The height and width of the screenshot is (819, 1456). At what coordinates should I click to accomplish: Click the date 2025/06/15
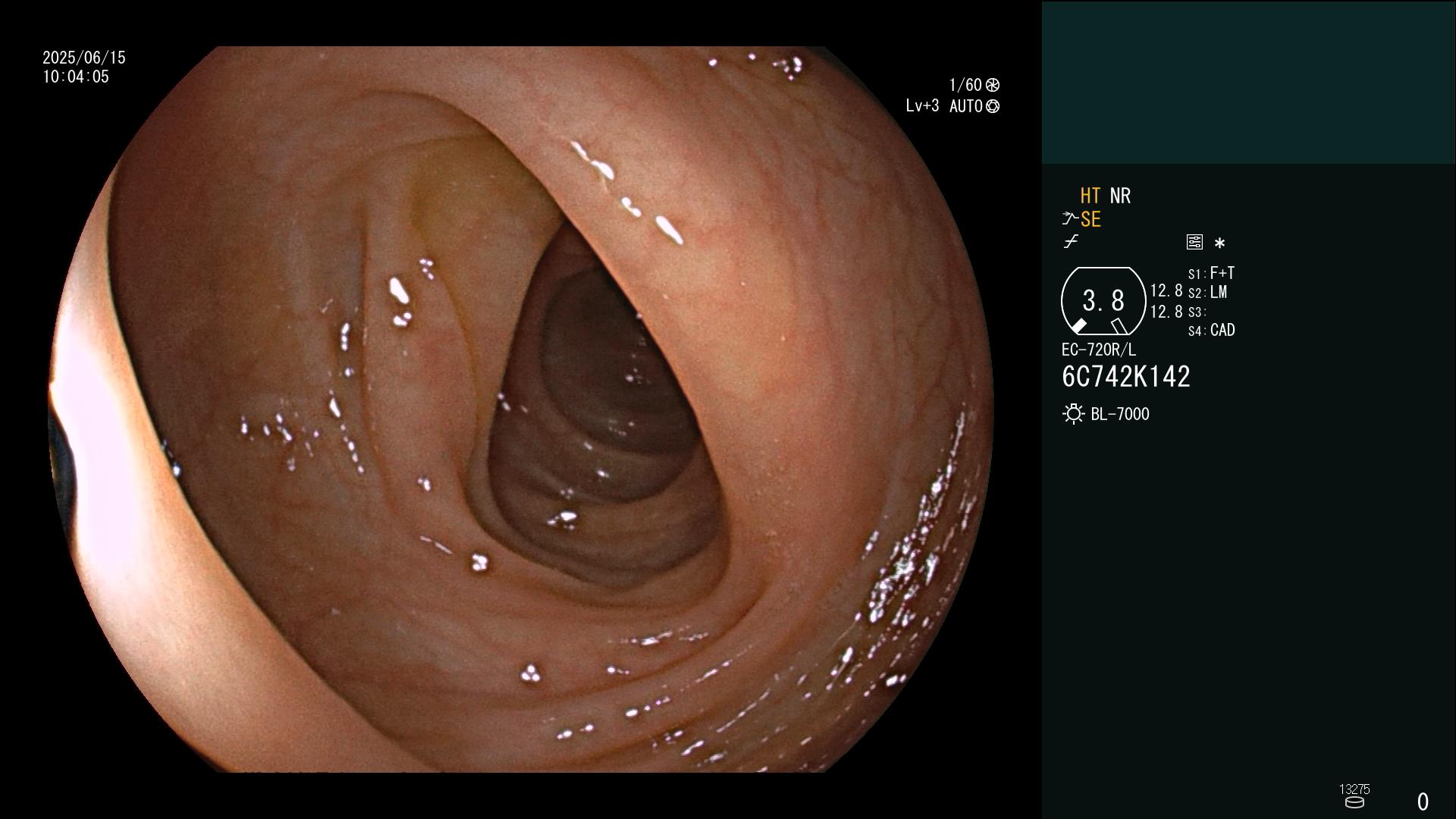pyautogui.click(x=84, y=58)
